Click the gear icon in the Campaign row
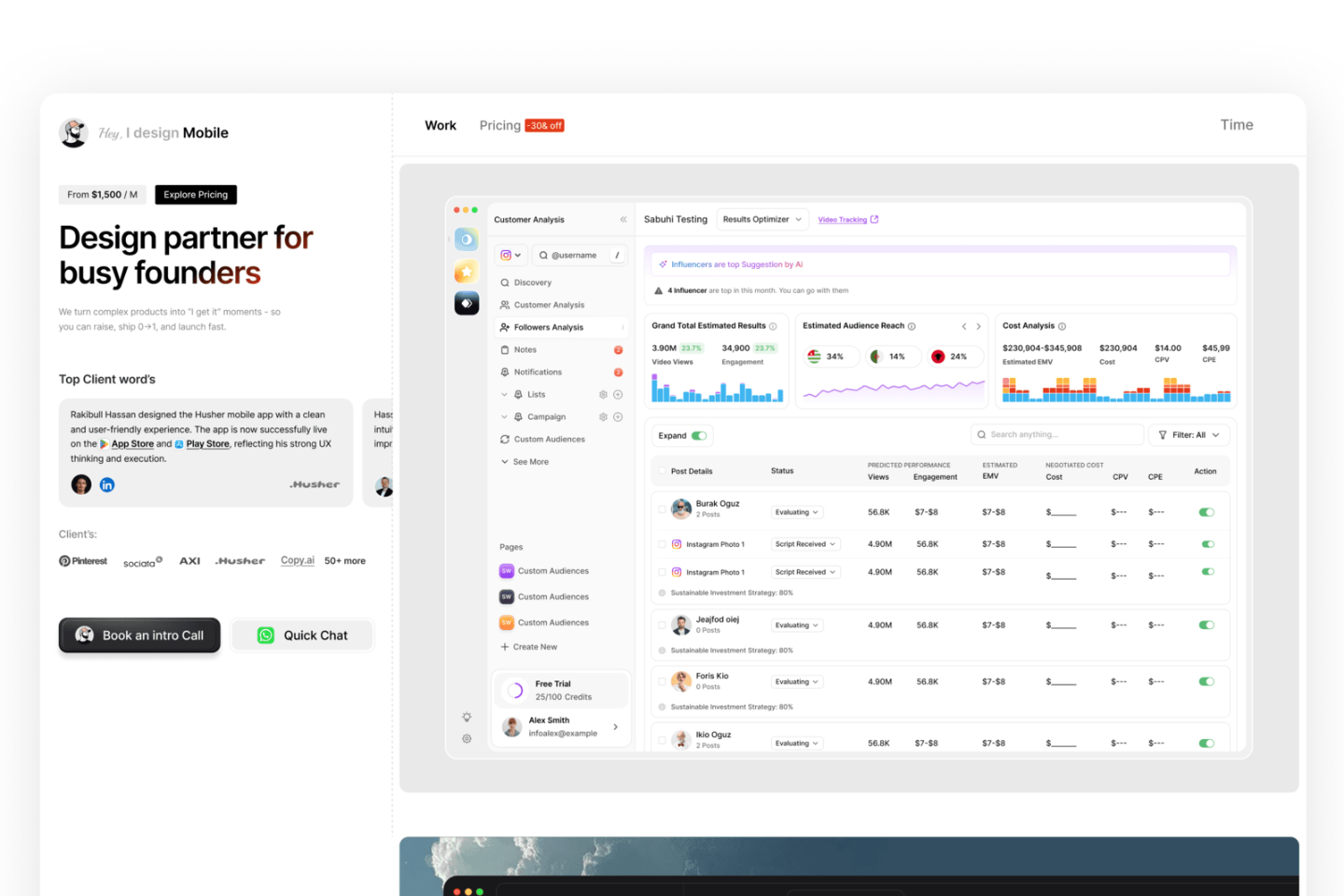The width and height of the screenshot is (1344, 896). [603, 417]
